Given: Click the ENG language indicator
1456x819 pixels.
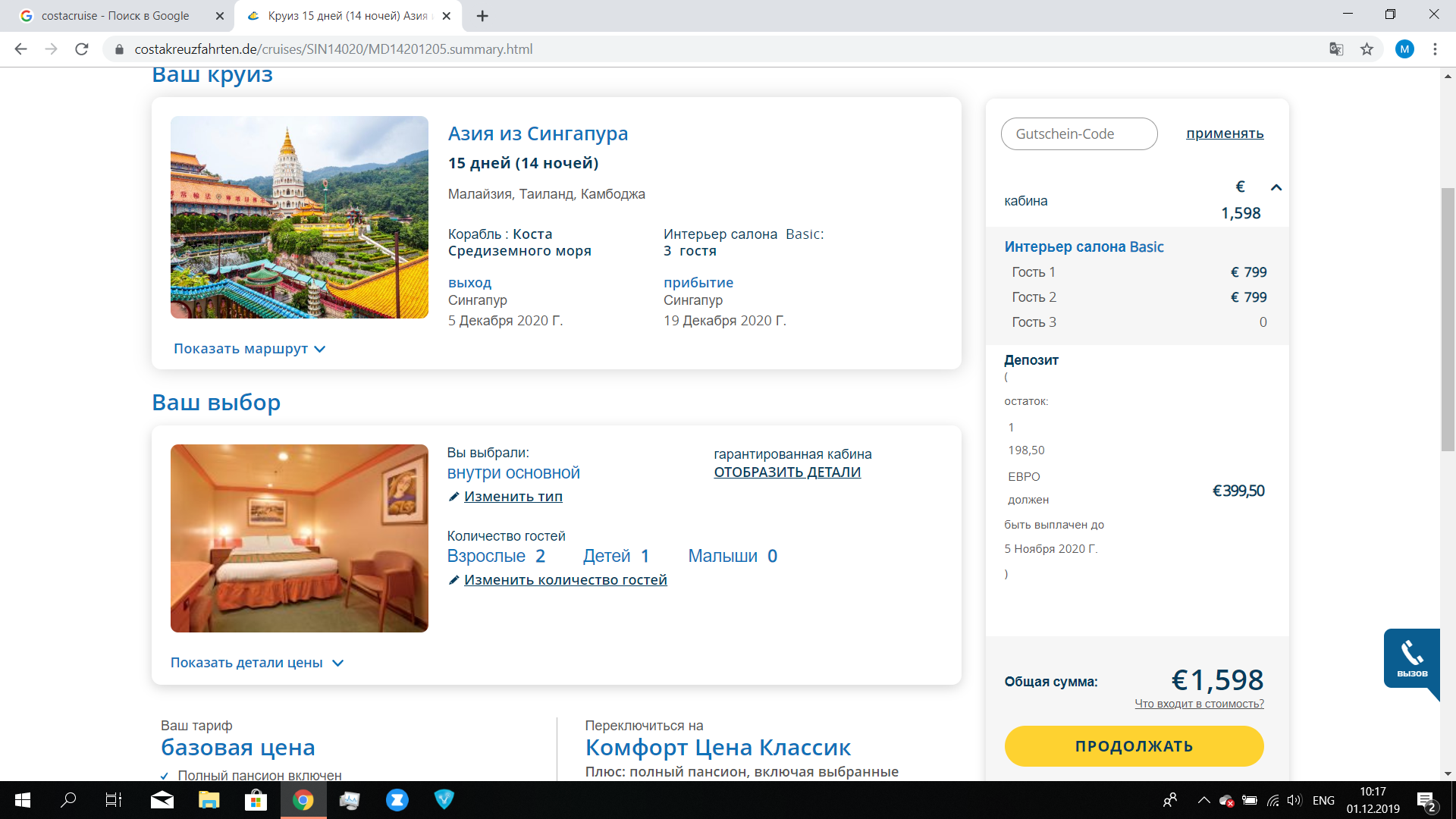Looking at the screenshot, I should tap(1323, 800).
